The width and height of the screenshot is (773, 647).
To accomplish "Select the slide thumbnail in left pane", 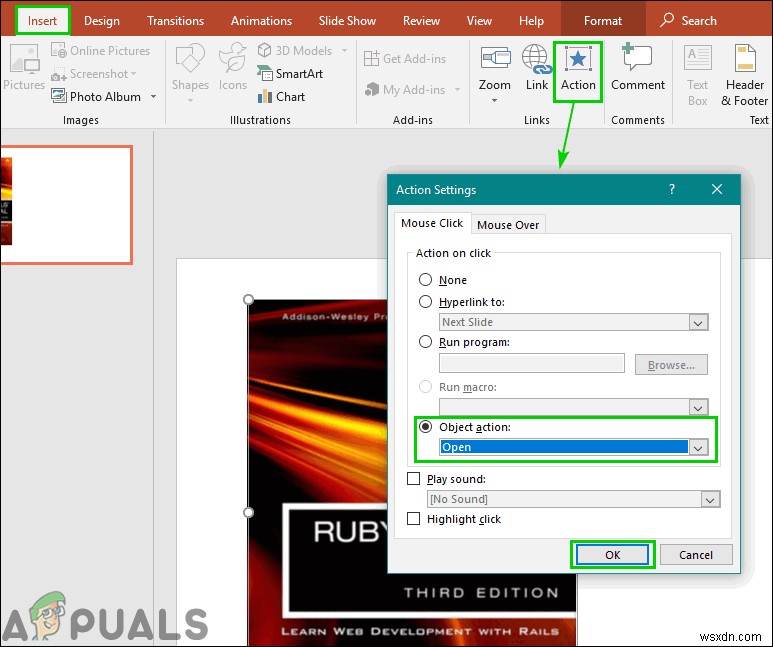I will pos(66,205).
